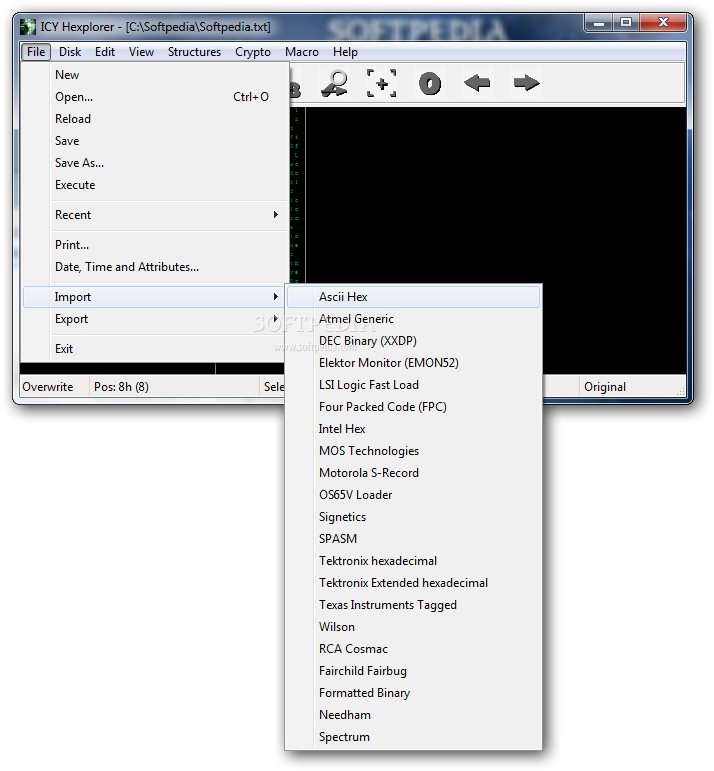Screen dimensions: 714x771
Task: Import as Texas Instruments Tagged
Action: coord(414,605)
